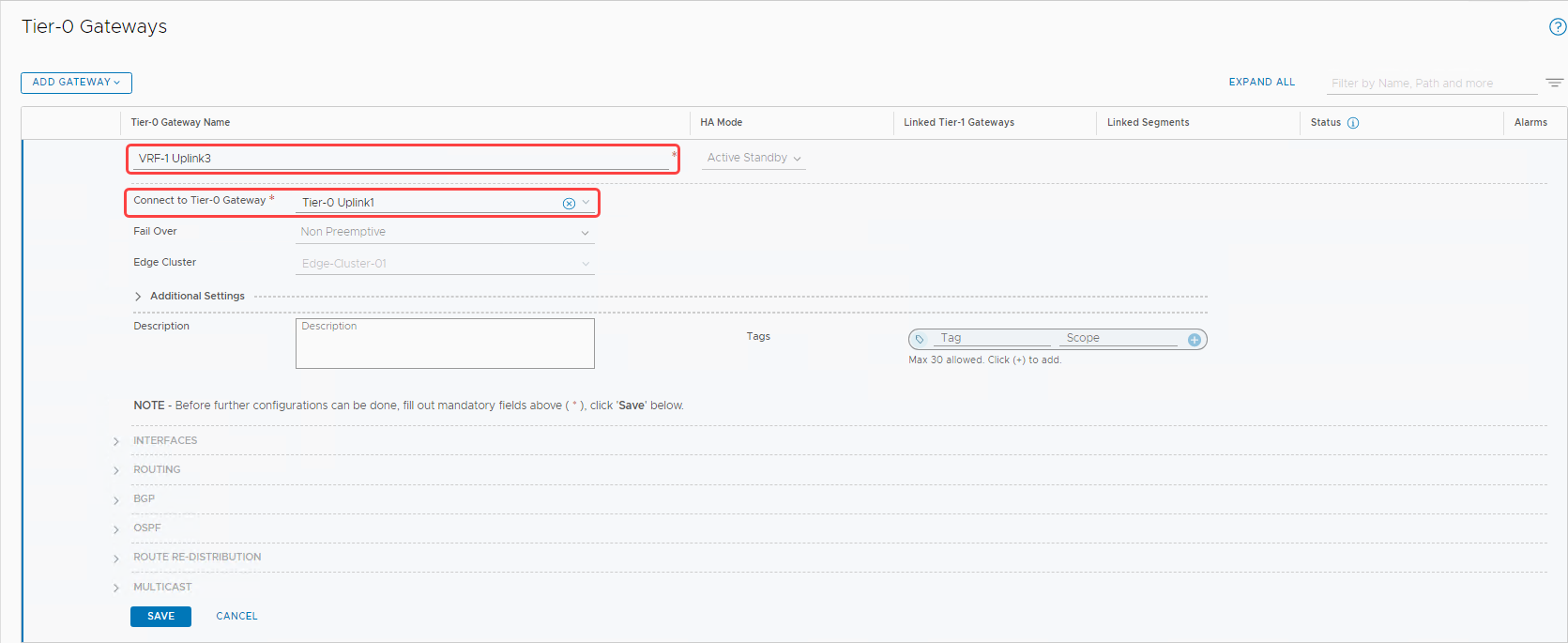Open the Edge Cluster dropdown

[445, 264]
